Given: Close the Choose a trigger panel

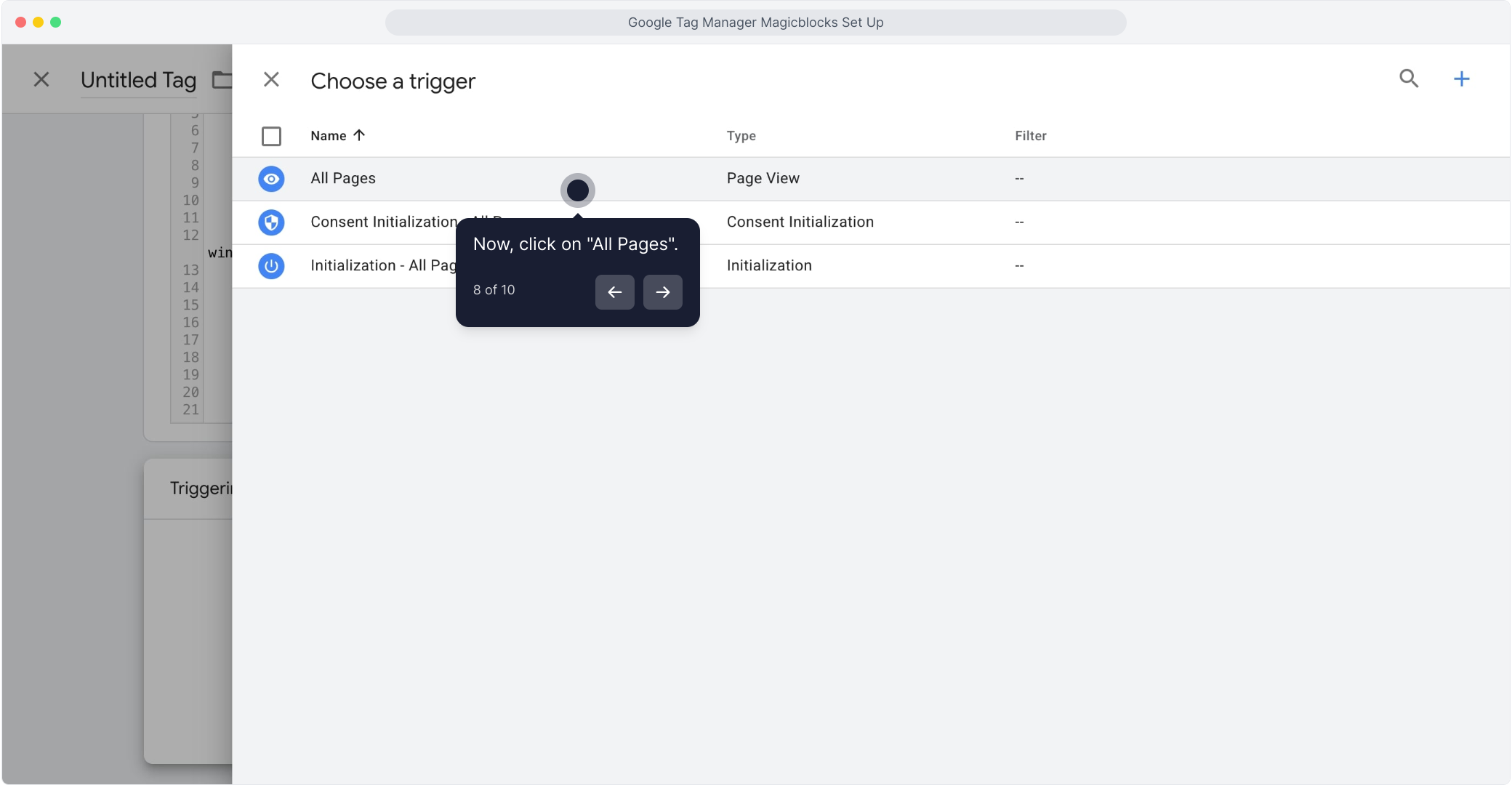Looking at the screenshot, I should (271, 80).
